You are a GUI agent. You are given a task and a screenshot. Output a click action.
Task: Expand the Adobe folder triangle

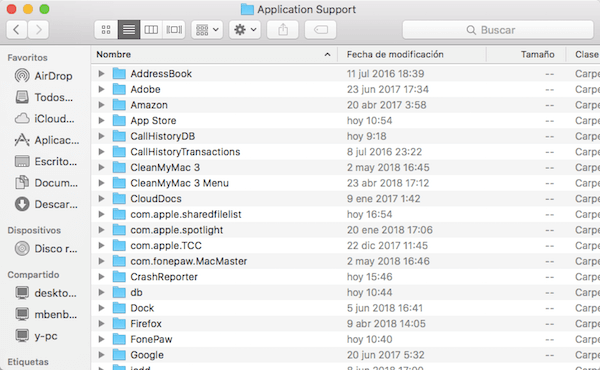[101, 89]
